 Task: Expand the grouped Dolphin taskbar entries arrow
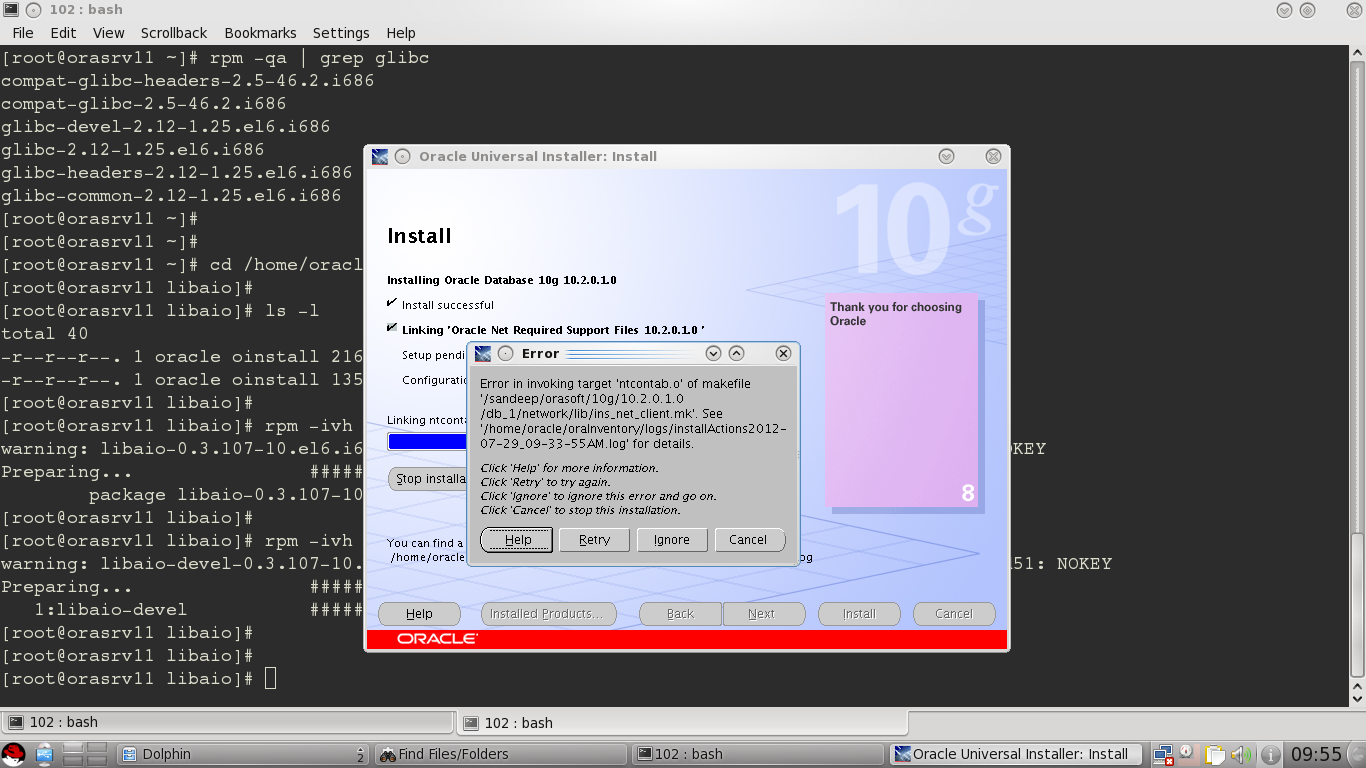click(361, 754)
